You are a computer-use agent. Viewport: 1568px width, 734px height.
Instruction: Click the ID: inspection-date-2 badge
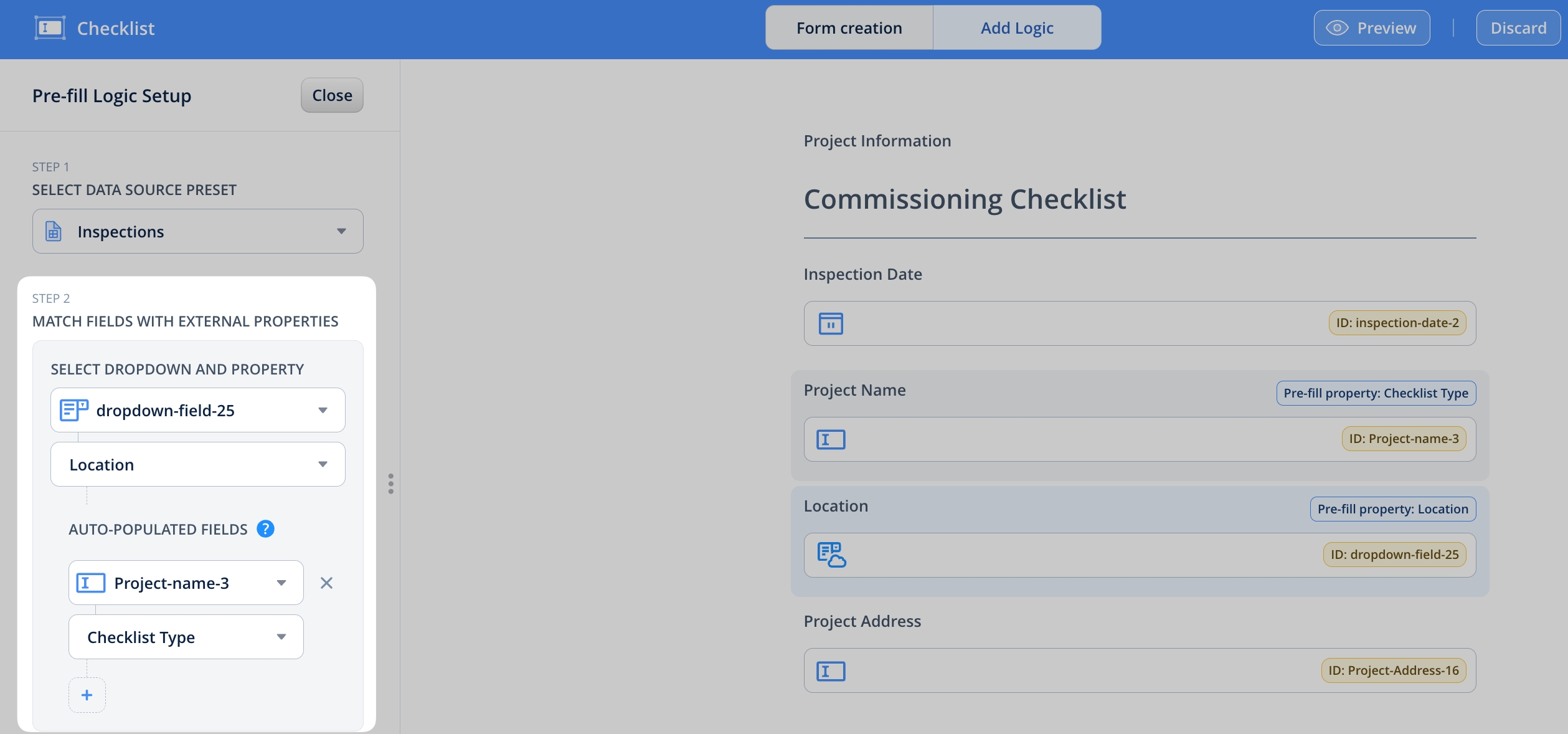click(x=1397, y=323)
